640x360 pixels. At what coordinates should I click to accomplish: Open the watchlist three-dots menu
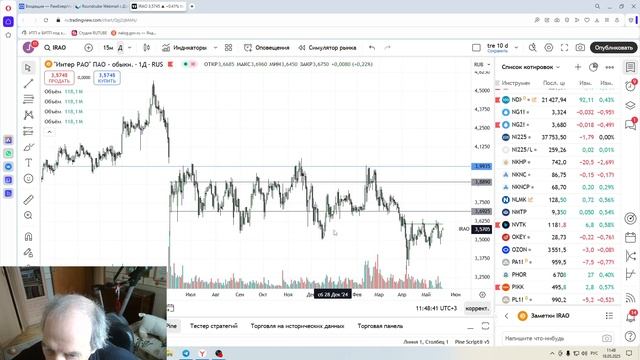point(609,67)
